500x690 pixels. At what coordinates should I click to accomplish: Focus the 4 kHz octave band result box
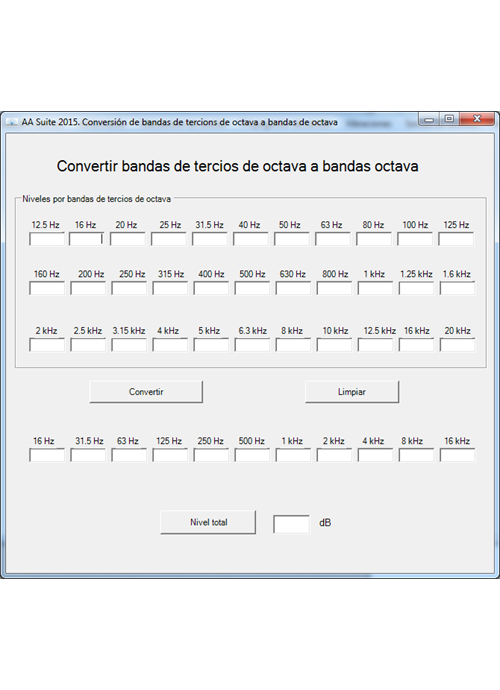click(x=375, y=455)
